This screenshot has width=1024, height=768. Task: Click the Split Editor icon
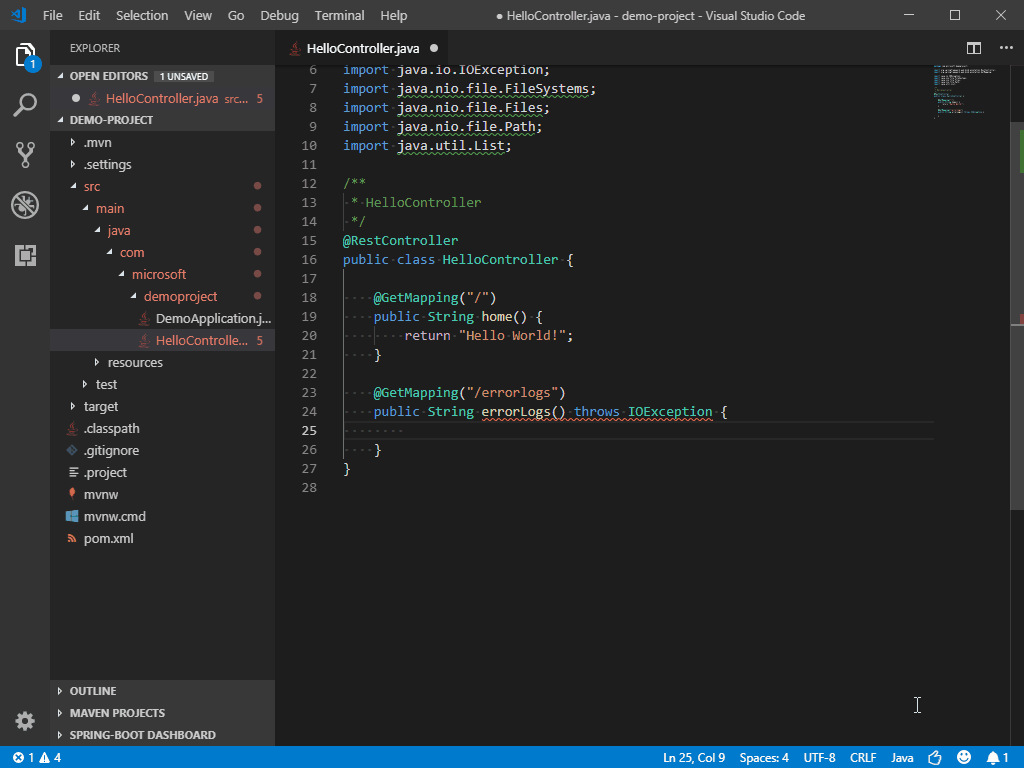point(973,47)
